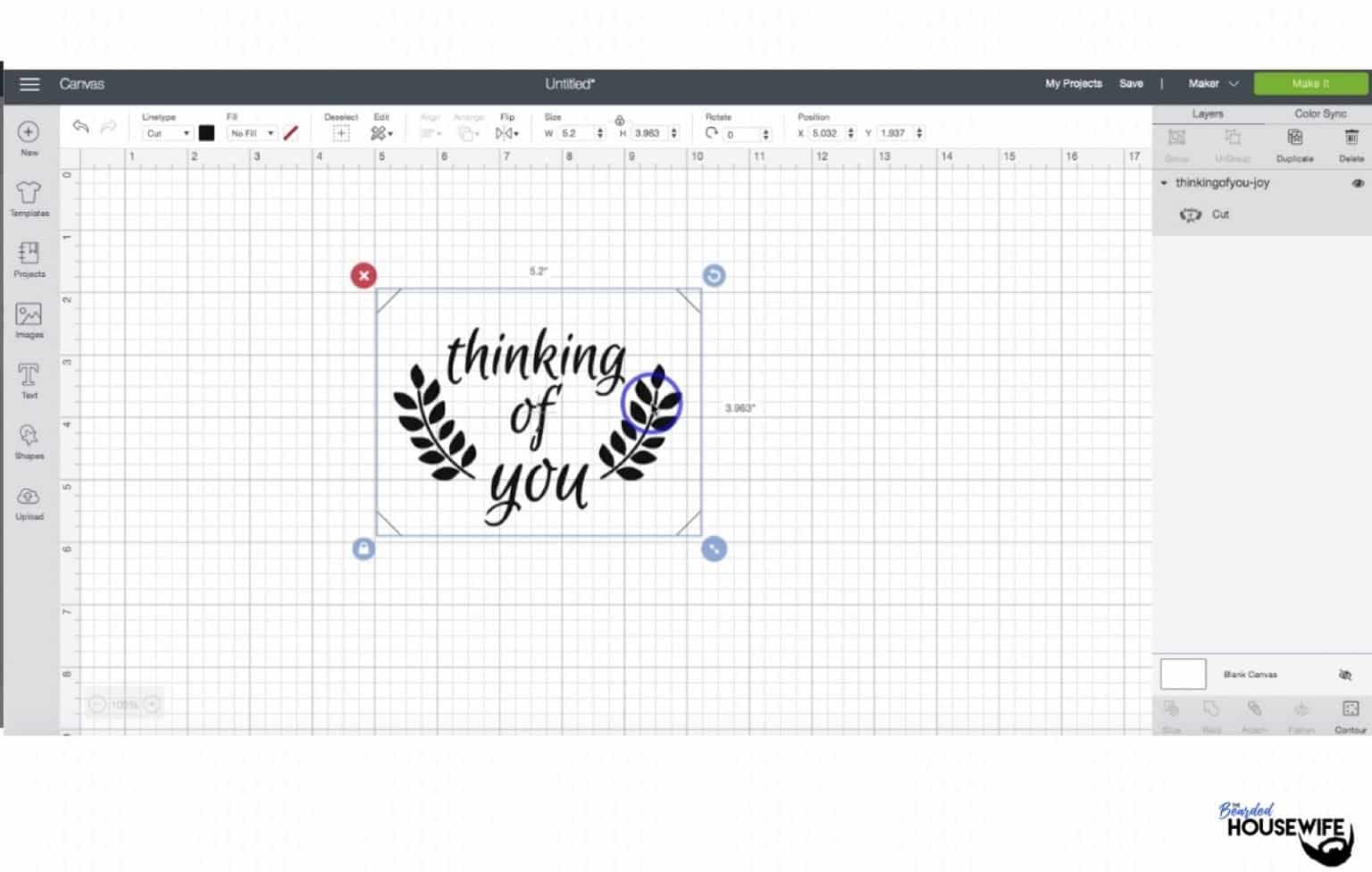Collapse the thinkingofyou-joy layer group
Image resolution: width=1372 pixels, height=872 pixels.
[1163, 182]
